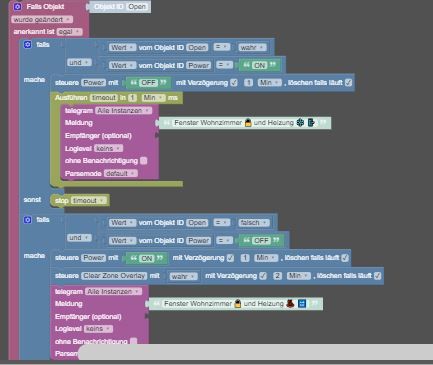
Task: Open Parsemode default dropdown
Action: pos(121,173)
